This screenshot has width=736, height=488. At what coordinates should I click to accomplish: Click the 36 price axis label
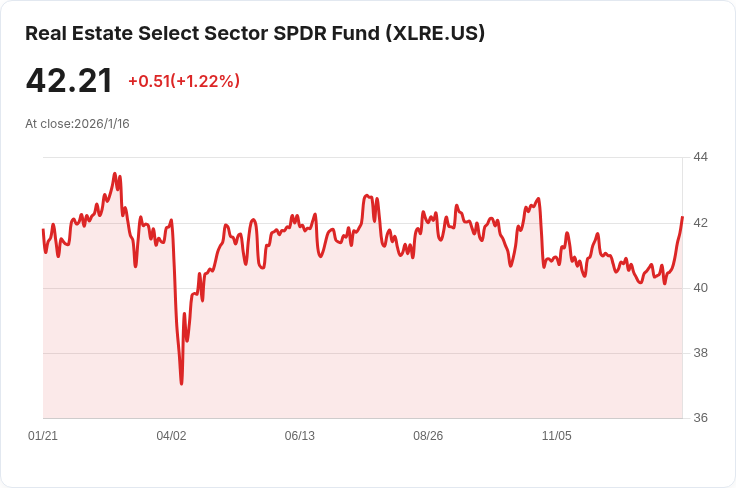(x=700, y=418)
